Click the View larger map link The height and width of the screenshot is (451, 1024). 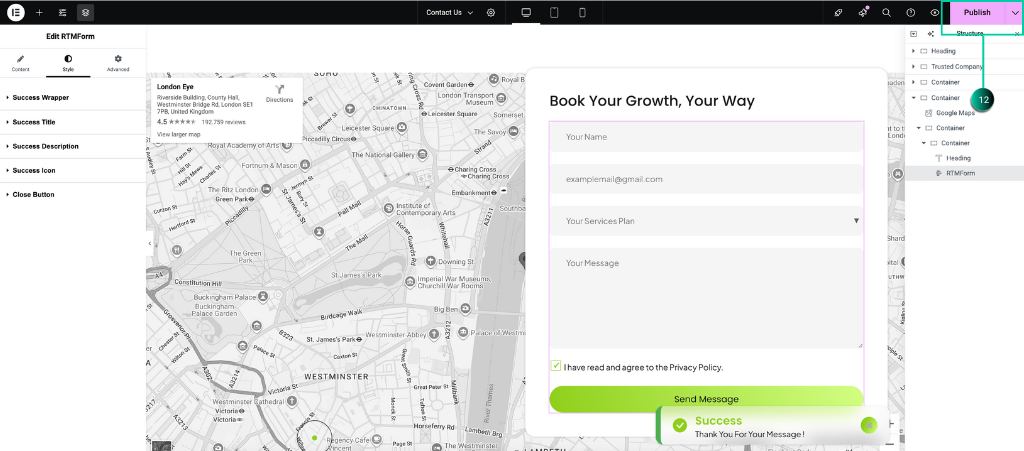(x=179, y=133)
